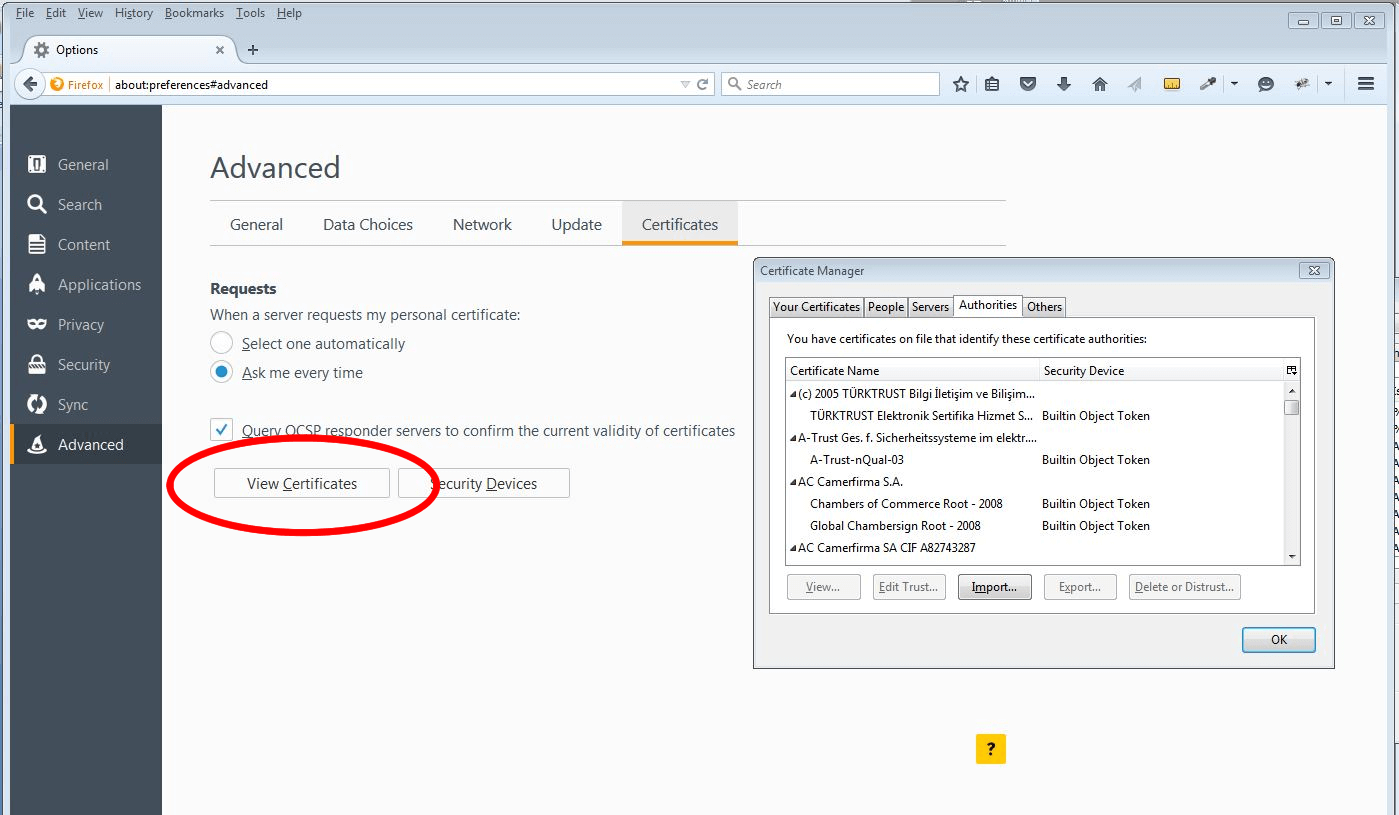Open dropdown arrow next to bug icon
This screenshot has height=815, width=1399.
tap(1328, 84)
